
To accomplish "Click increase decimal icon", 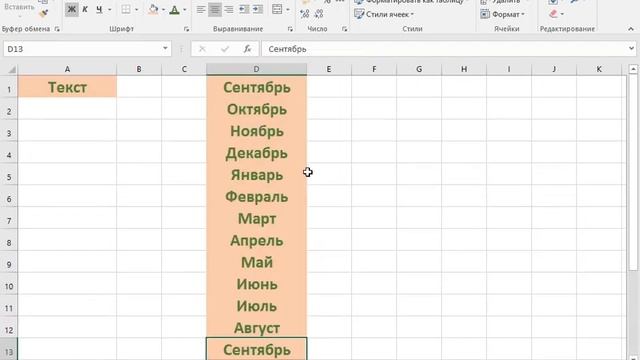I will click(304, 14).
